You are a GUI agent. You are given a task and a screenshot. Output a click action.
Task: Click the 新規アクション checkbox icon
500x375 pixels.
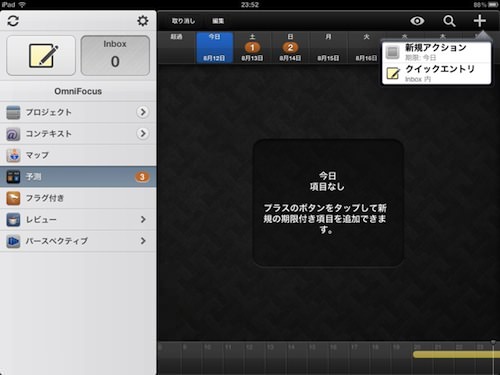coord(392,52)
